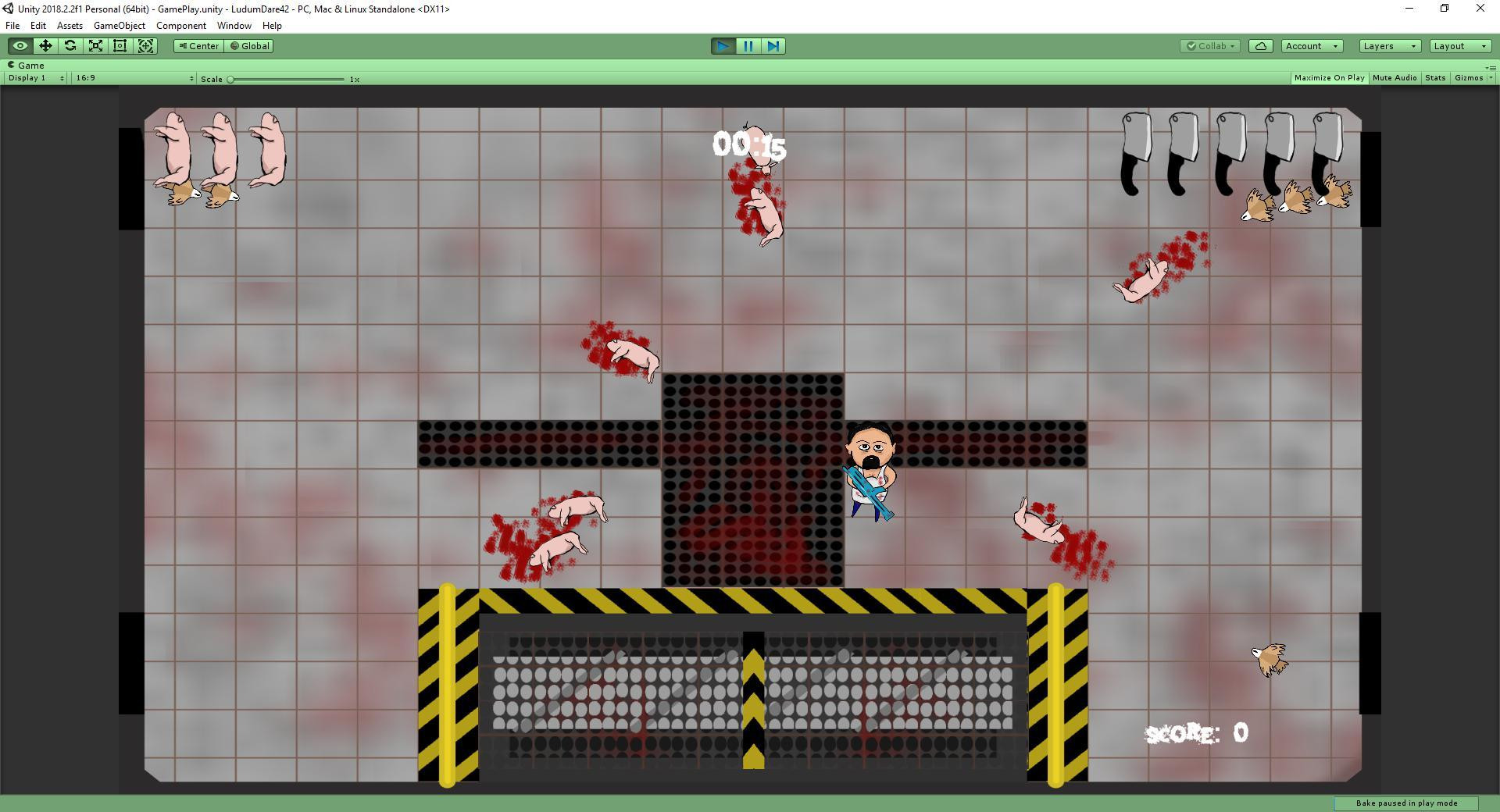Select the Move tool

click(x=45, y=46)
